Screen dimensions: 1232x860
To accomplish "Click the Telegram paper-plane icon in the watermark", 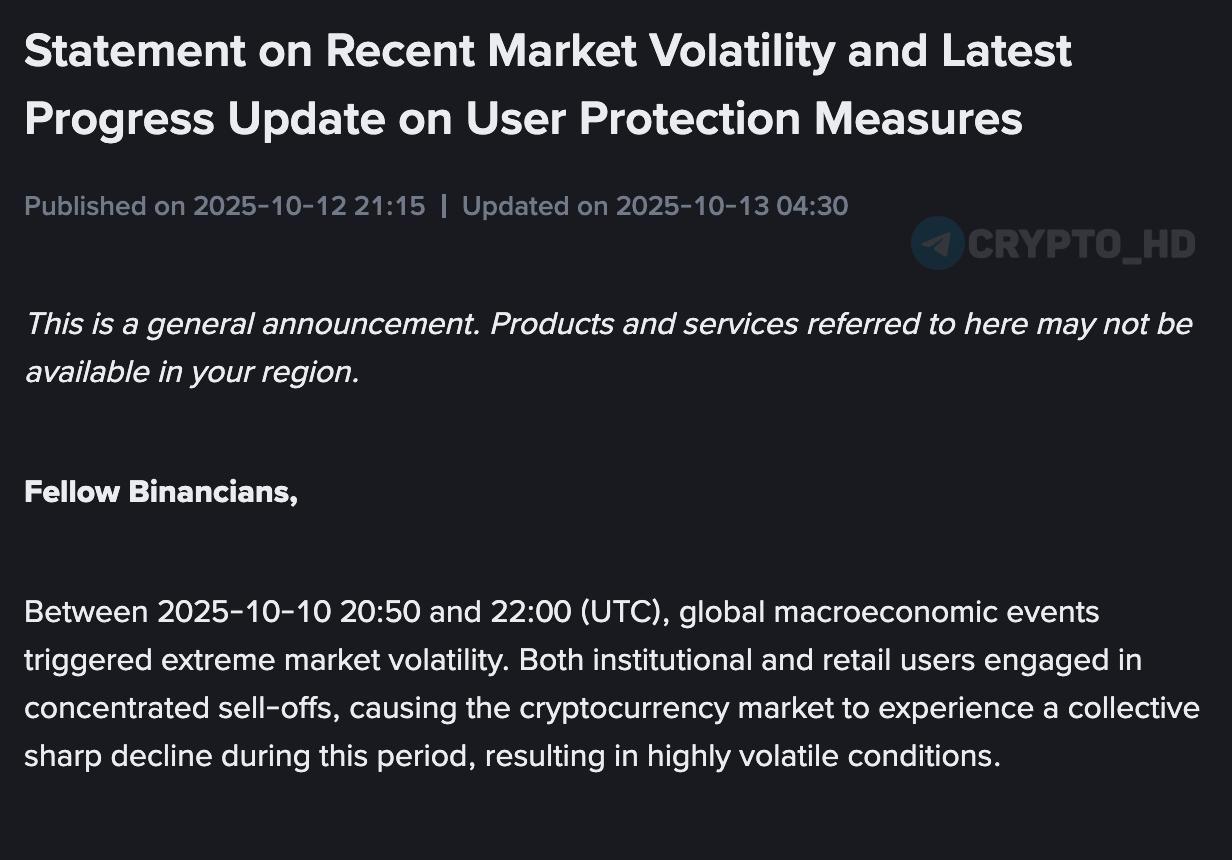I will click(937, 244).
